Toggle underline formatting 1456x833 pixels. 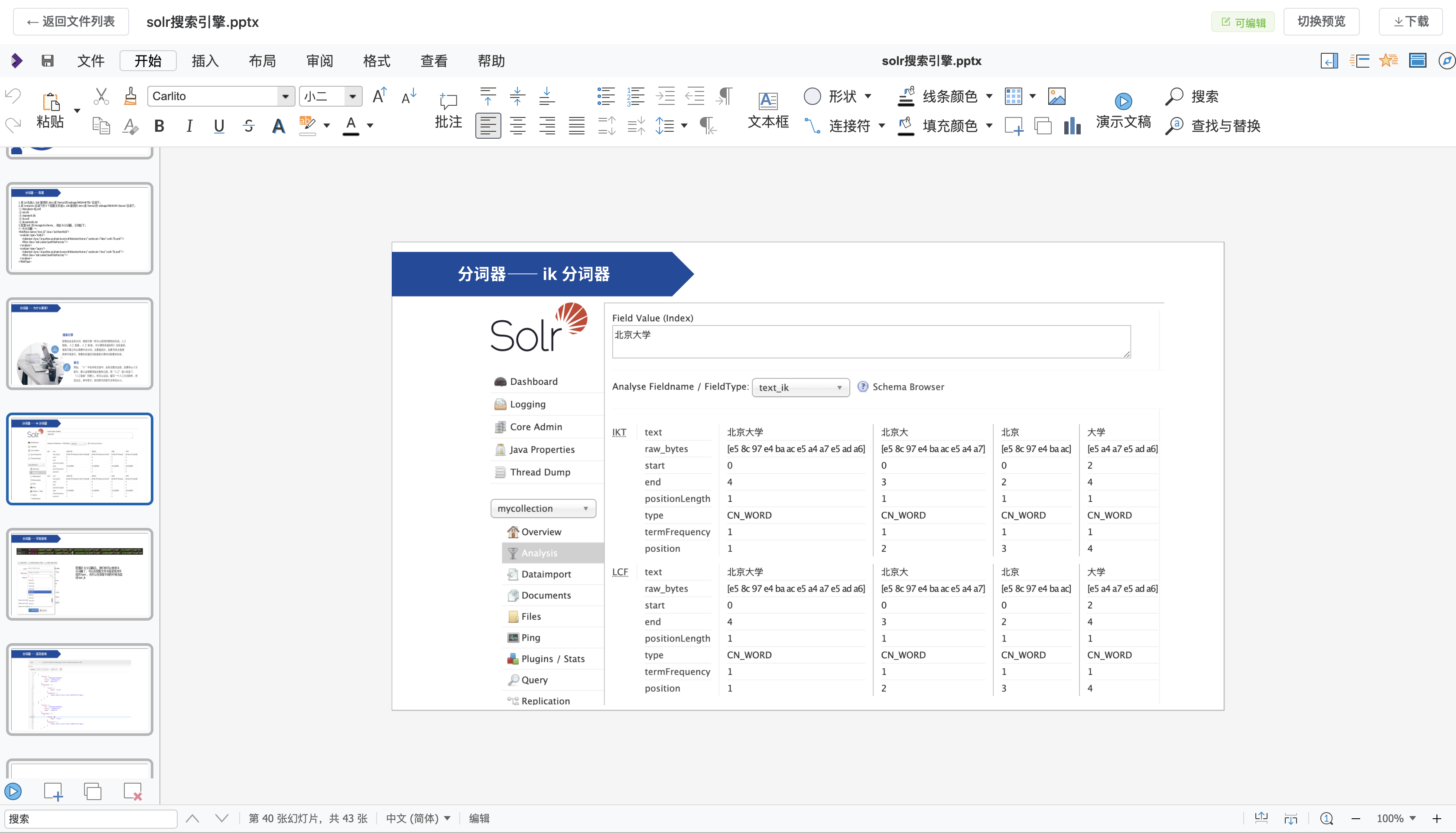[x=219, y=126]
